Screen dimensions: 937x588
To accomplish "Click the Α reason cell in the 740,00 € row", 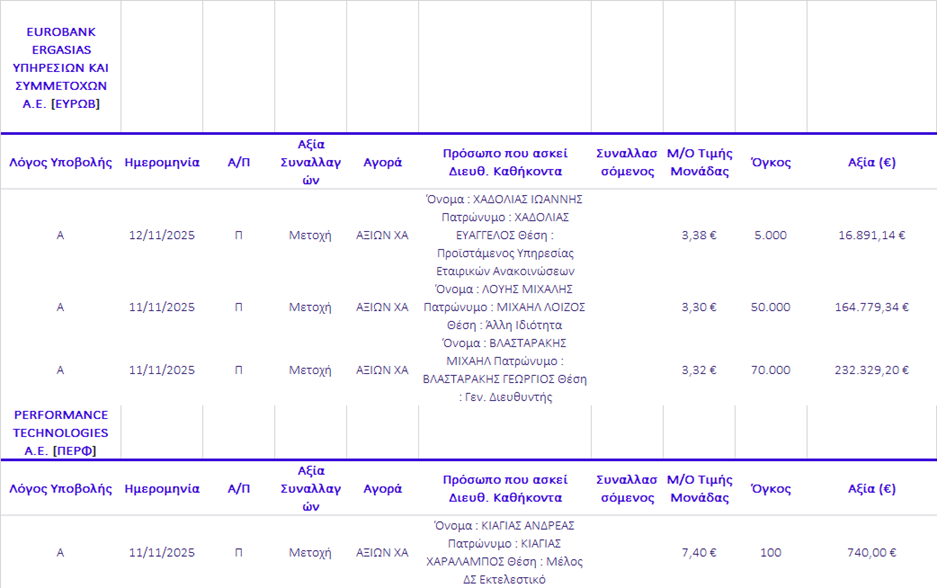I will tap(60, 553).
